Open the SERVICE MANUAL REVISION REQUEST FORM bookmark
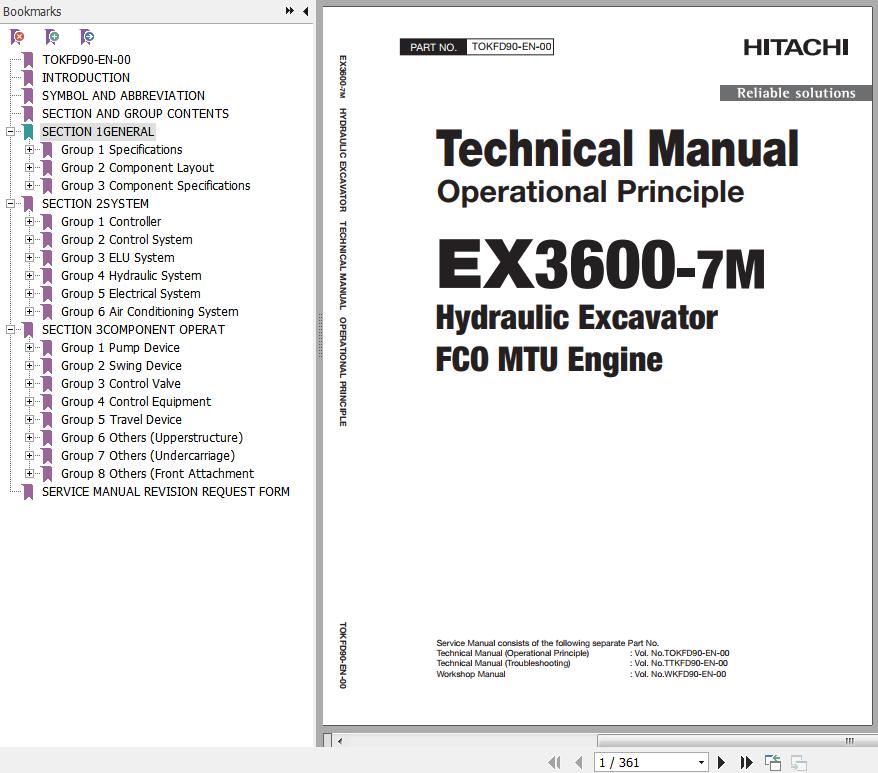Image resolution: width=878 pixels, height=773 pixels. point(166,492)
